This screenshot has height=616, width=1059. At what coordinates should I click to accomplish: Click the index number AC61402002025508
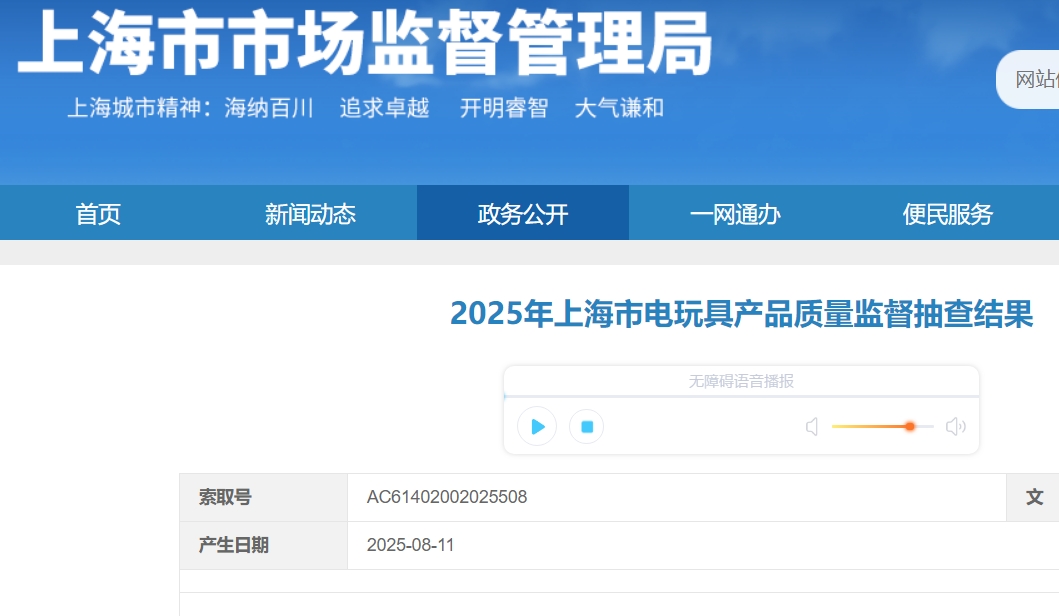pos(447,497)
